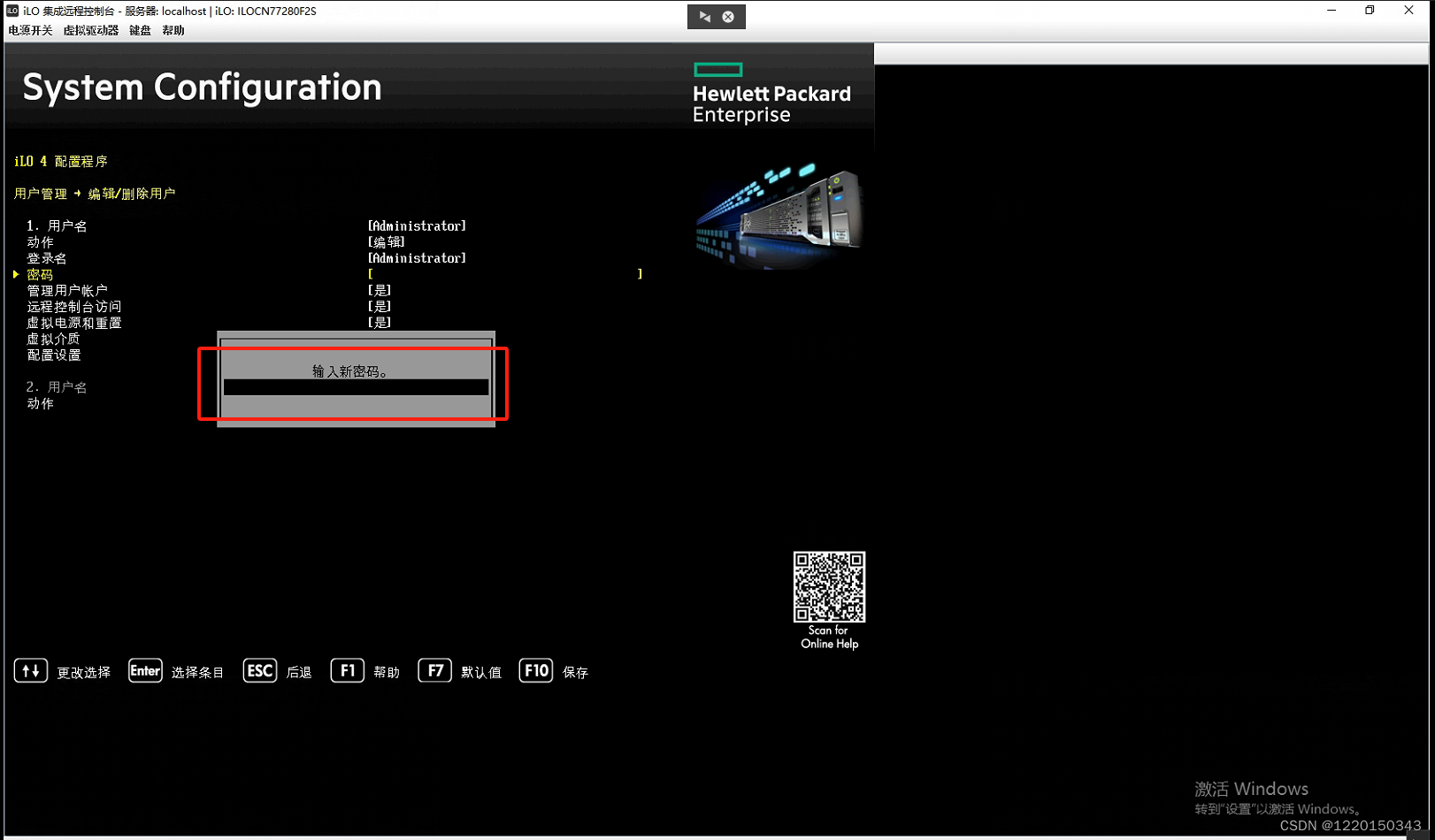Screen dimensions: 1435x840
Task: Click the pin icon in top toolbar
Action: (705, 17)
